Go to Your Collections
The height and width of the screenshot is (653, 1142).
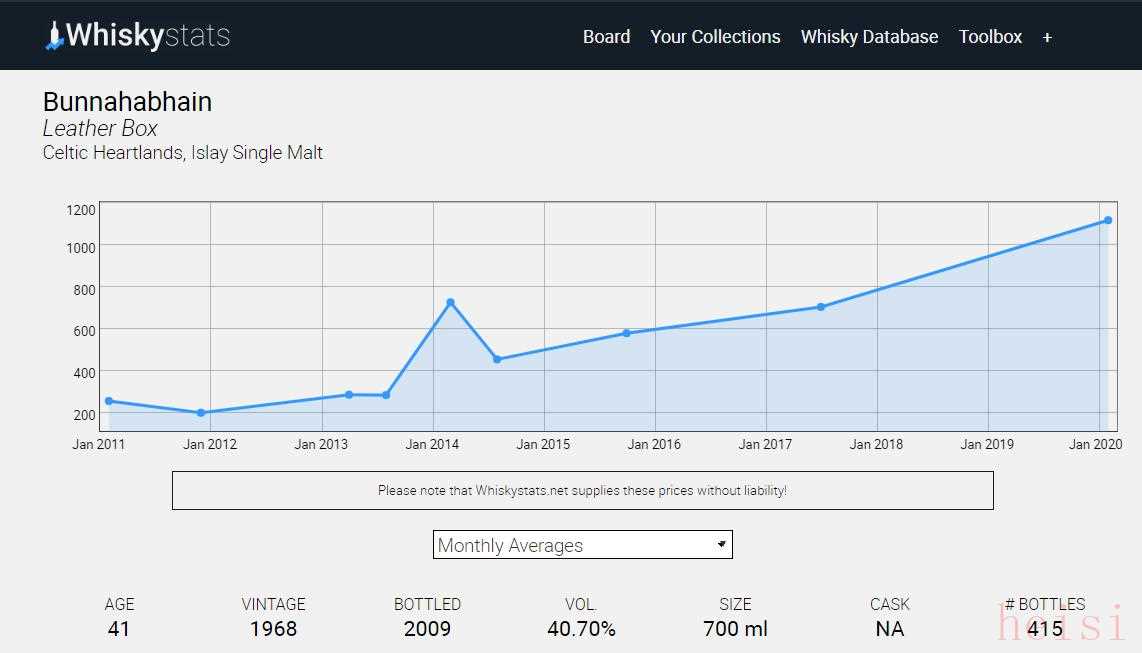pos(715,37)
